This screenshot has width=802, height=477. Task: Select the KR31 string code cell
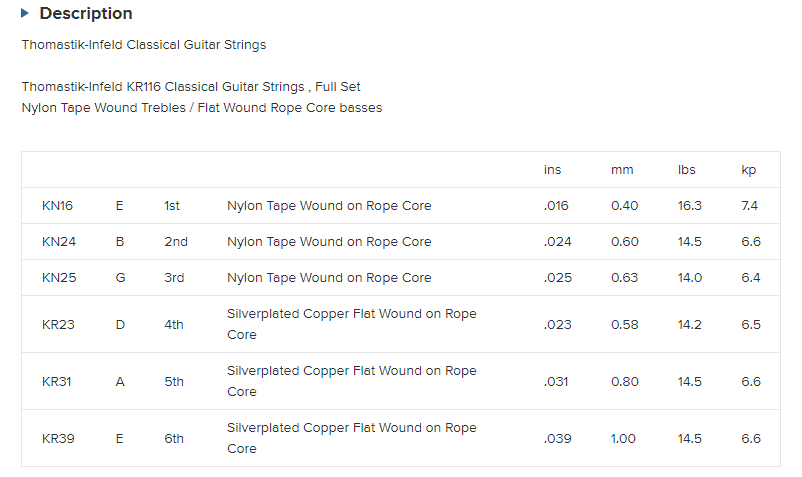point(57,381)
